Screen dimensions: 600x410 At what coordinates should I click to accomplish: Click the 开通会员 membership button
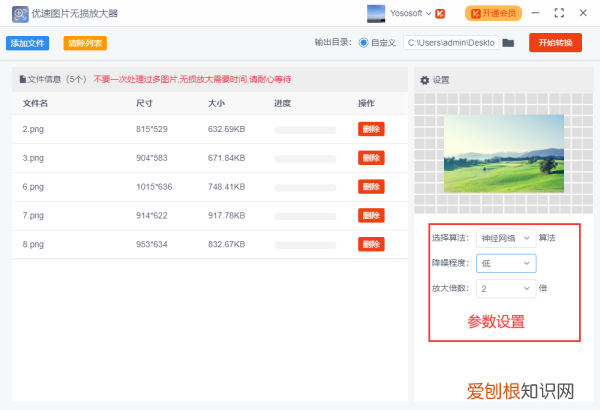pyautogui.click(x=493, y=13)
